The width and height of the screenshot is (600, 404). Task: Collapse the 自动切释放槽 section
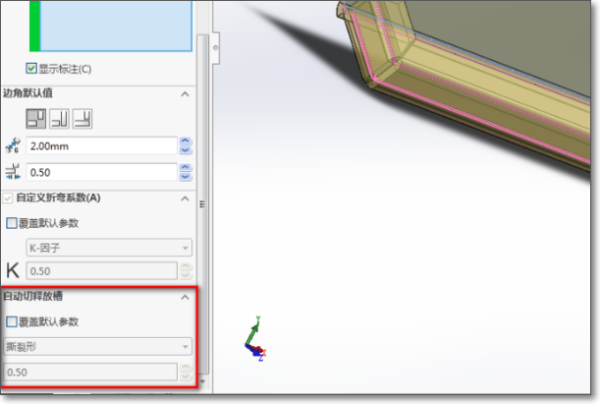(185, 297)
